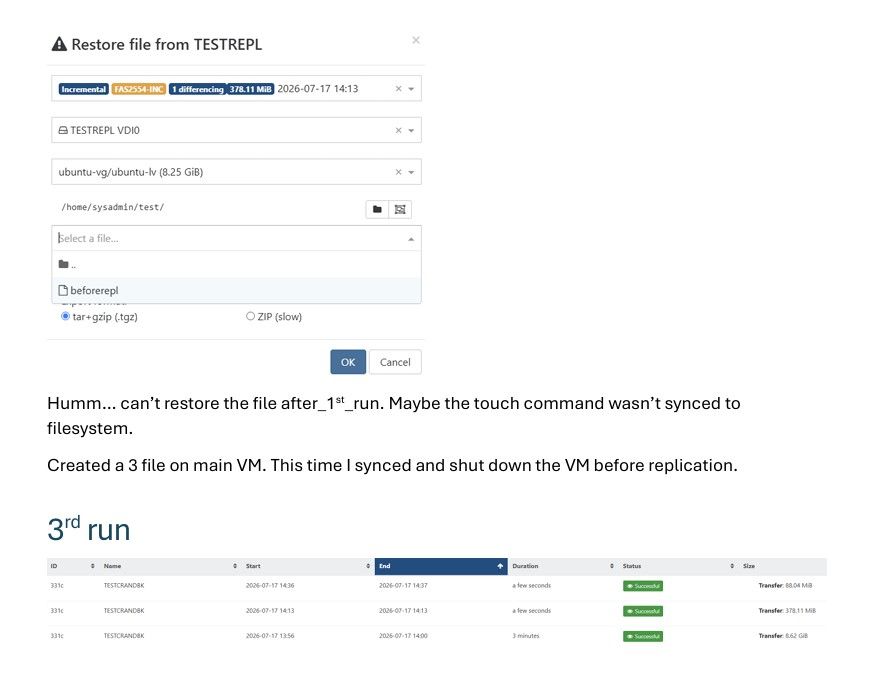Screen dimensions: 871x693
Task: Clear the Incremental backup selection with X
Action: point(398,89)
